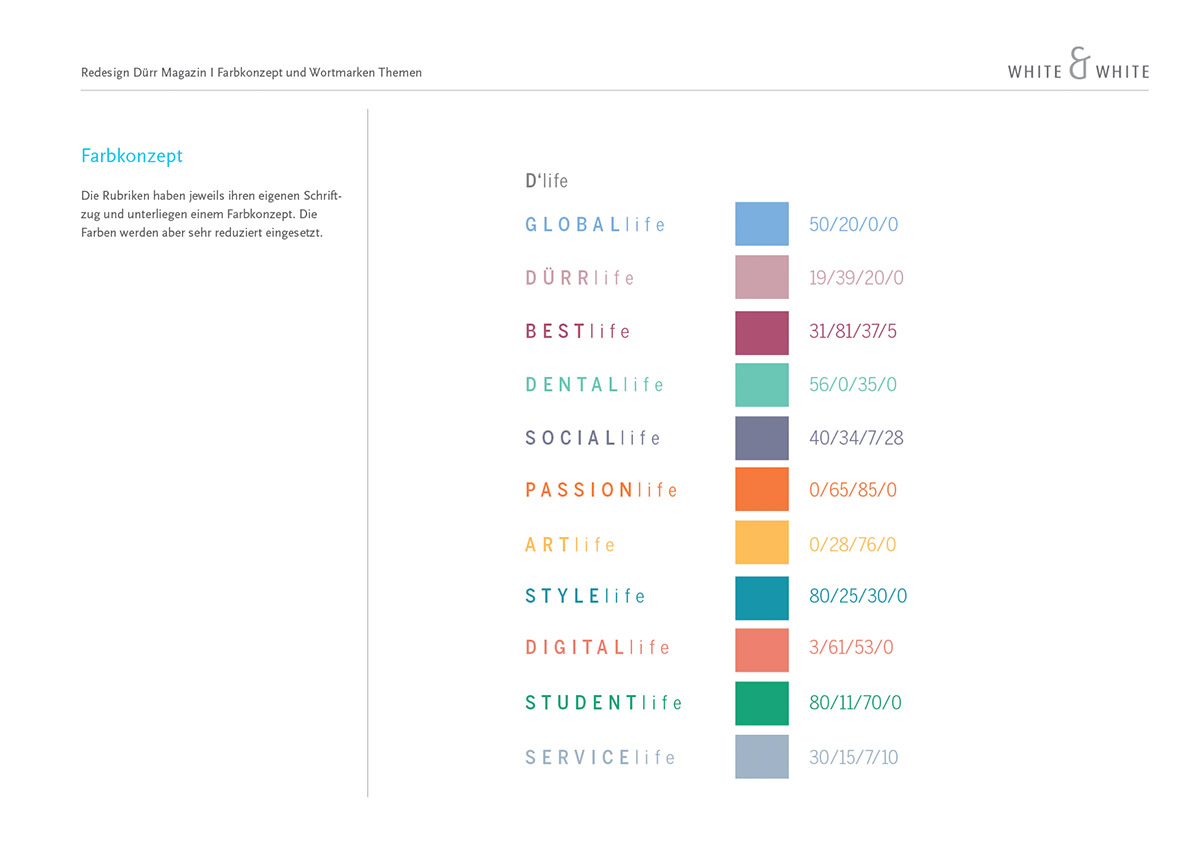Click the CMYK value 31/81/37/5
The image size is (1200, 849).
[x=852, y=331]
